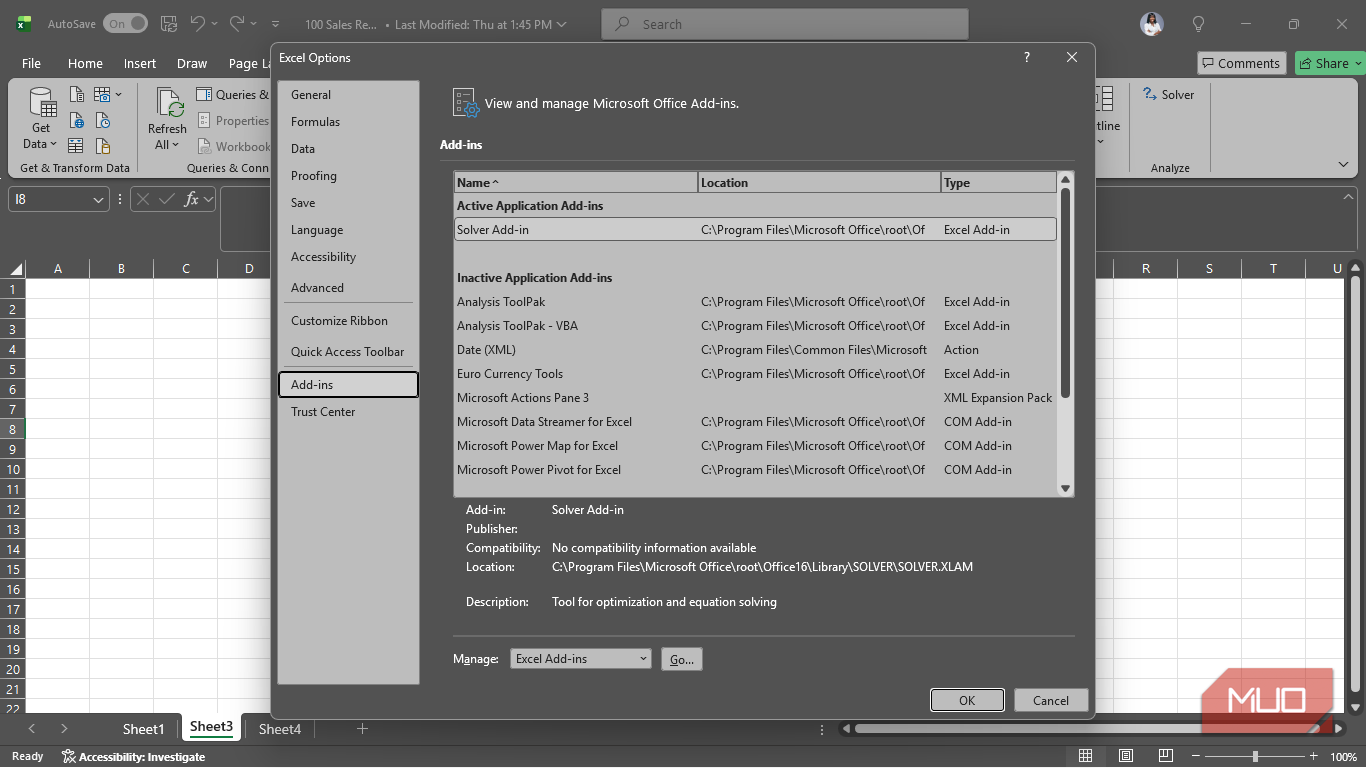Switch to Page Break Preview
The height and width of the screenshot is (768, 1366).
1166,756
